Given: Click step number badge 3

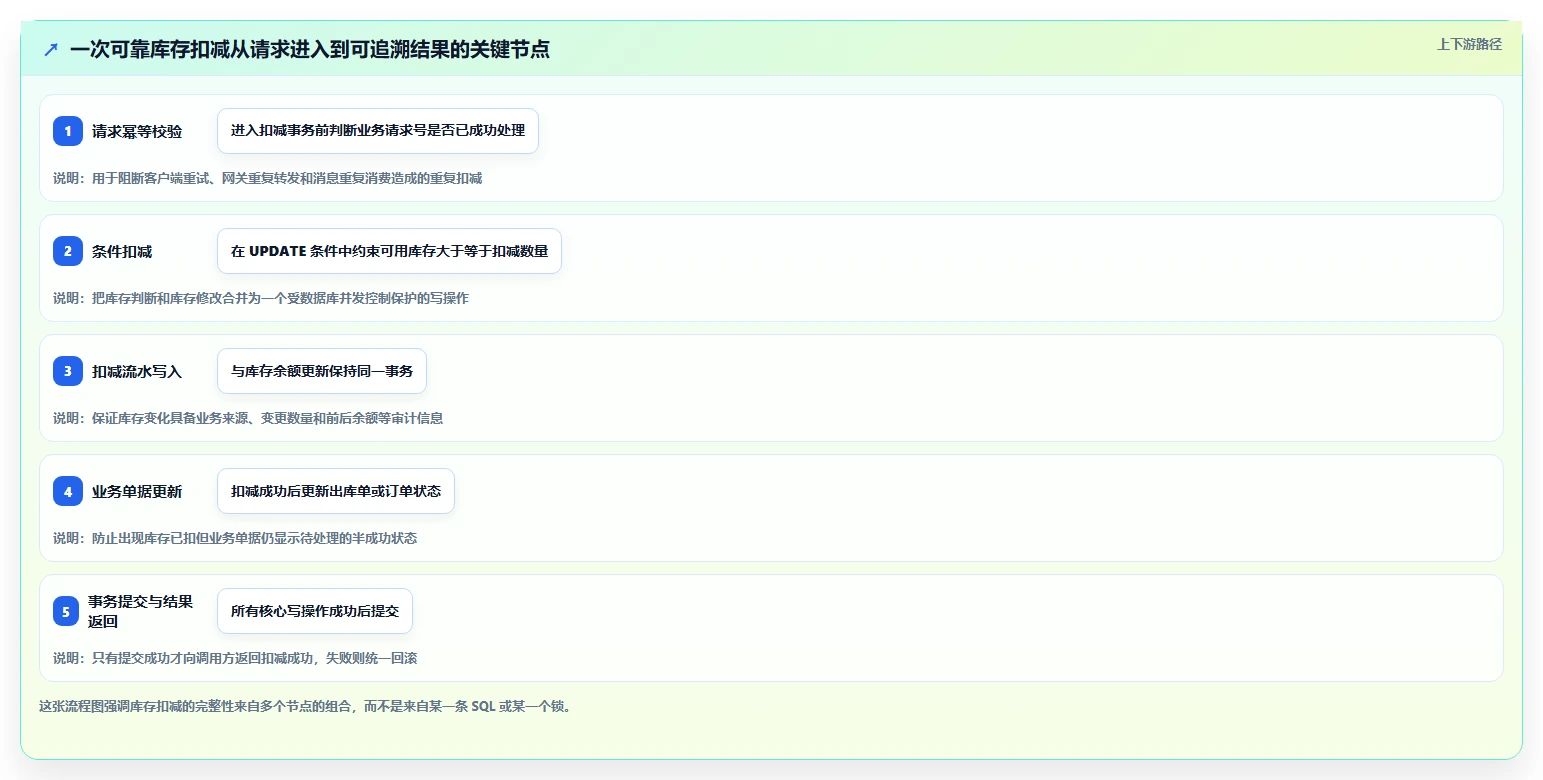Looking at the screenshot, I should (x=68, y=371).
